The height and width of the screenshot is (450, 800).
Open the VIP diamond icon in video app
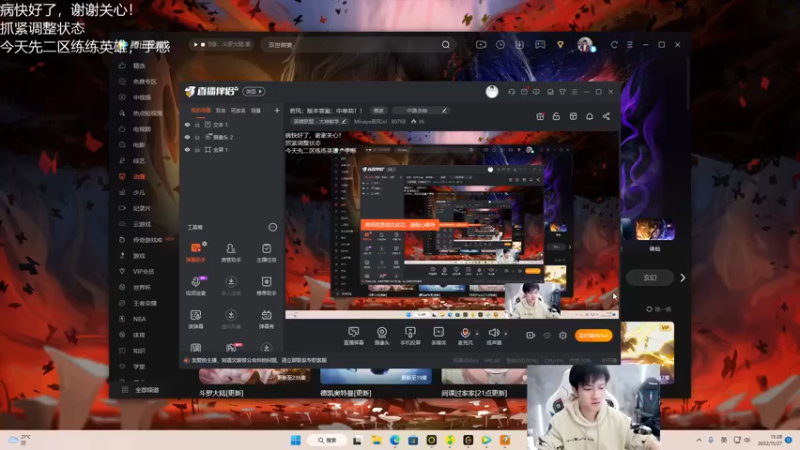point(560,44)
